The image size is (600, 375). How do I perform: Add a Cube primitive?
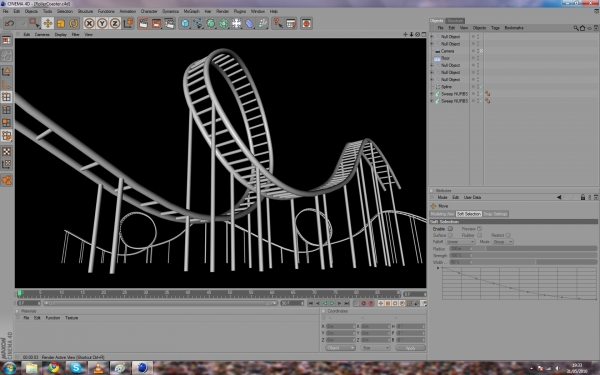point(185,23)
